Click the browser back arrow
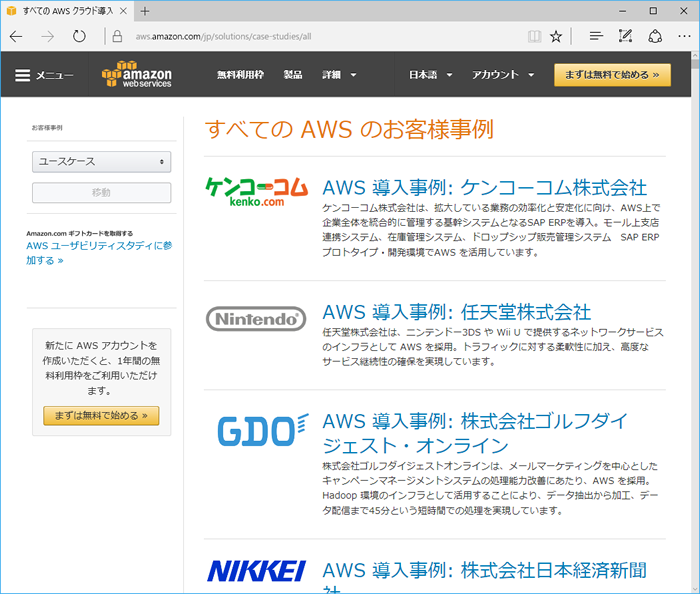 [16, 36]
